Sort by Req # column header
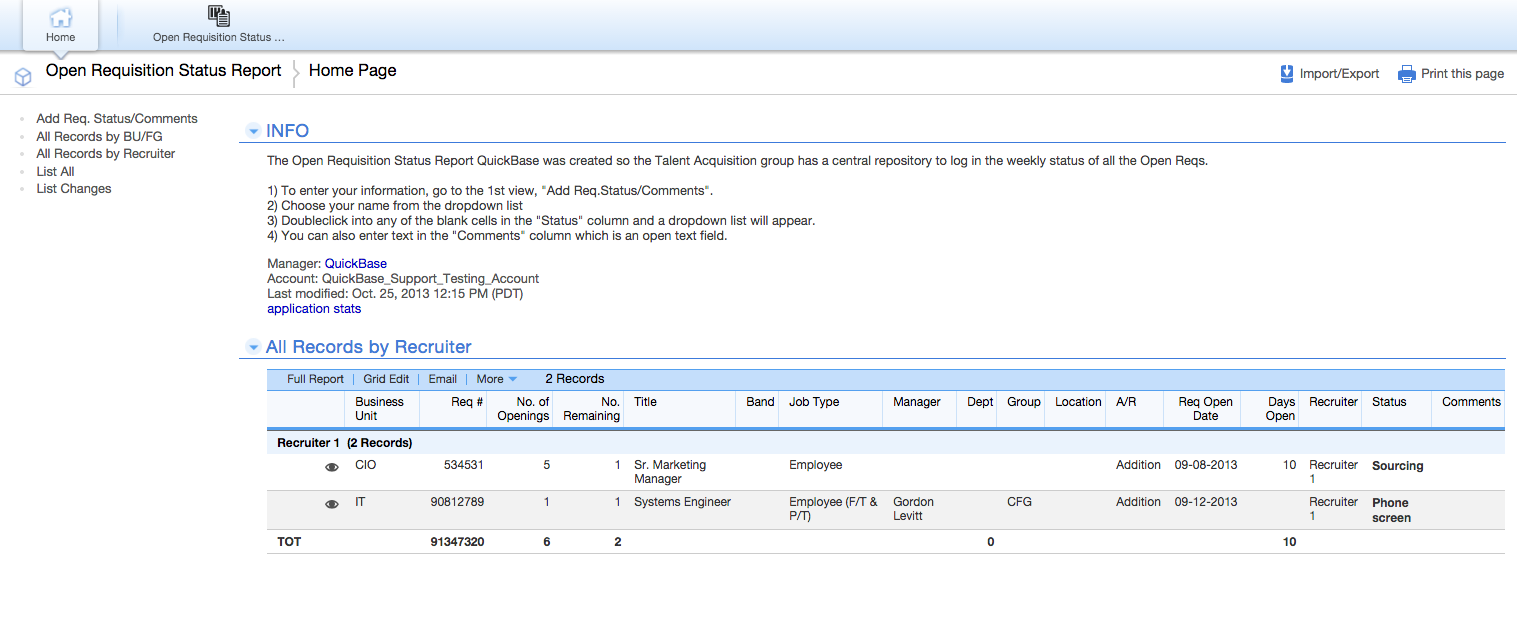Screen dimensions: 1517x635 [x=466, y=402]
